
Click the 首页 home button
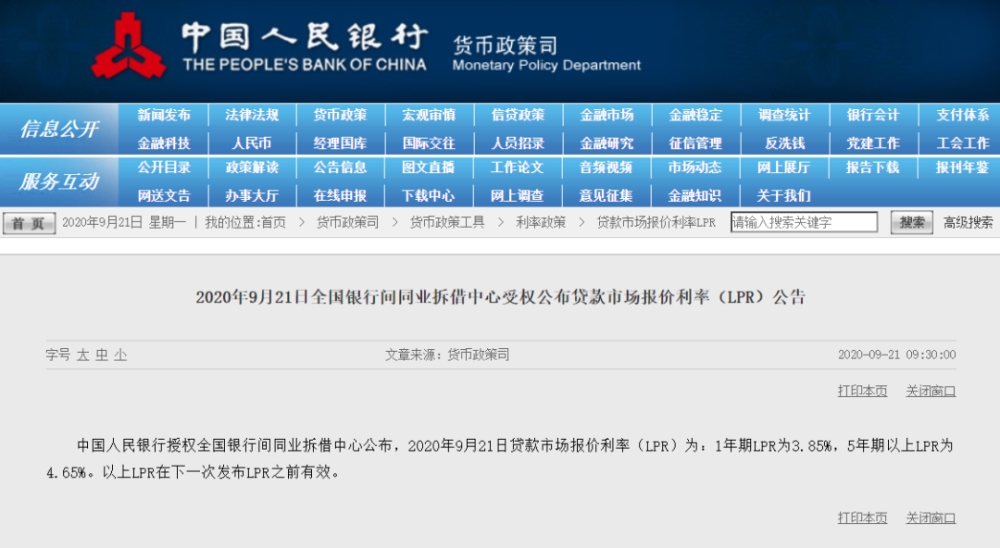pyautogui.click(x=29, y=223)
